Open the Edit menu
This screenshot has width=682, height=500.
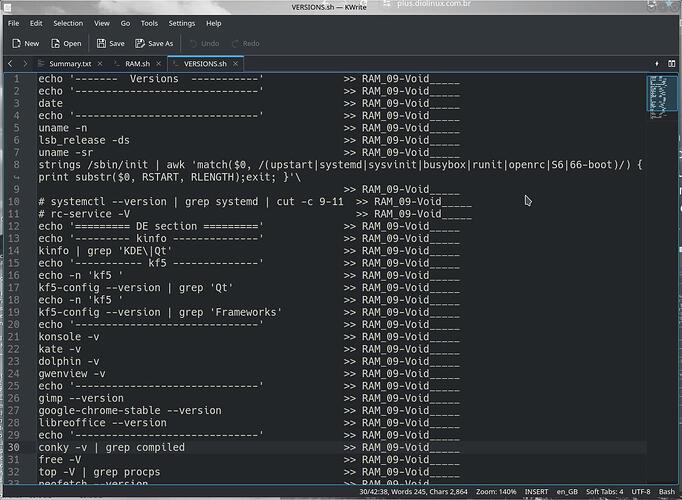click(x=36, y=23)
